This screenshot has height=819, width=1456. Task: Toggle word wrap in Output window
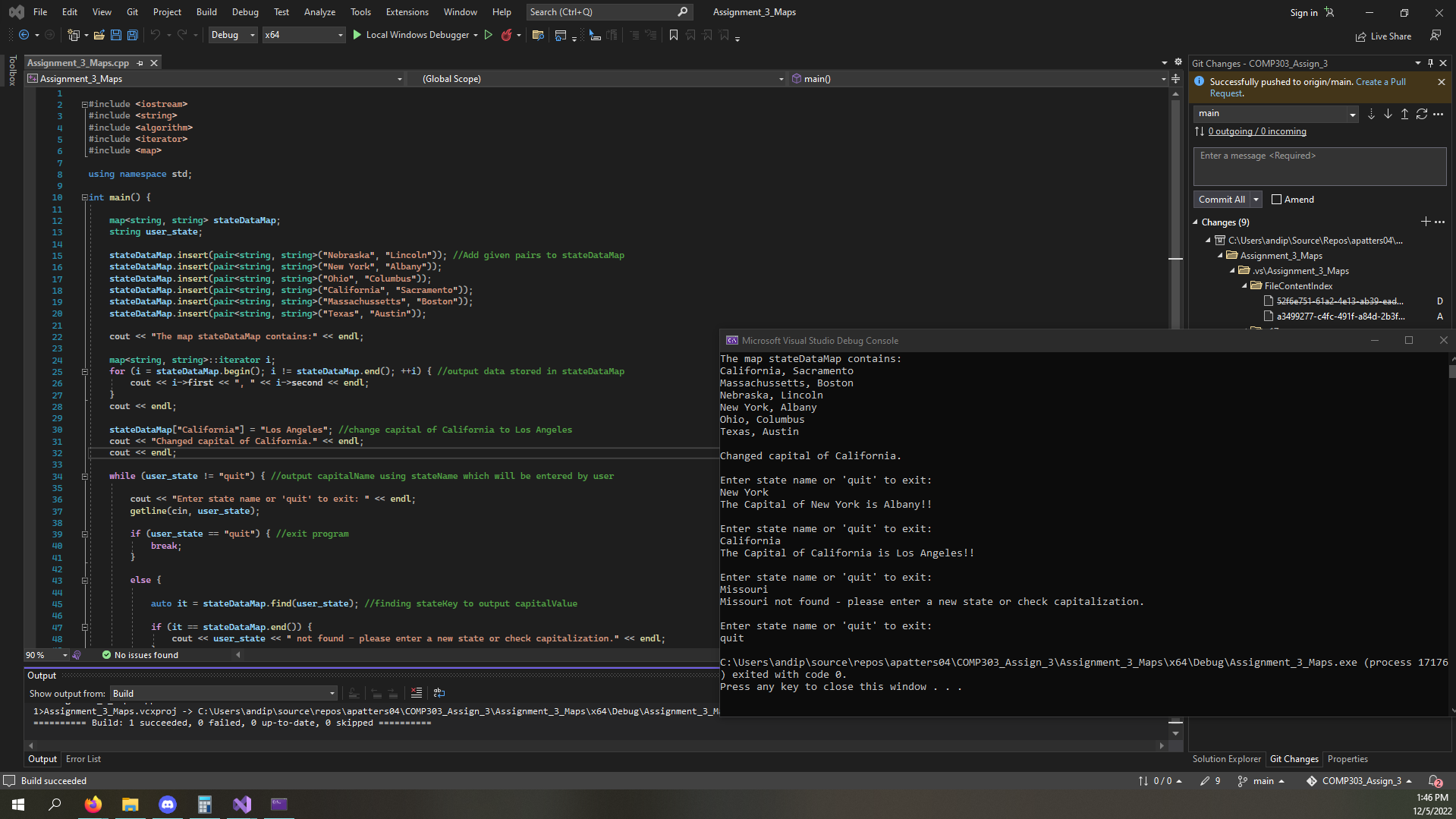click(439, 693)
